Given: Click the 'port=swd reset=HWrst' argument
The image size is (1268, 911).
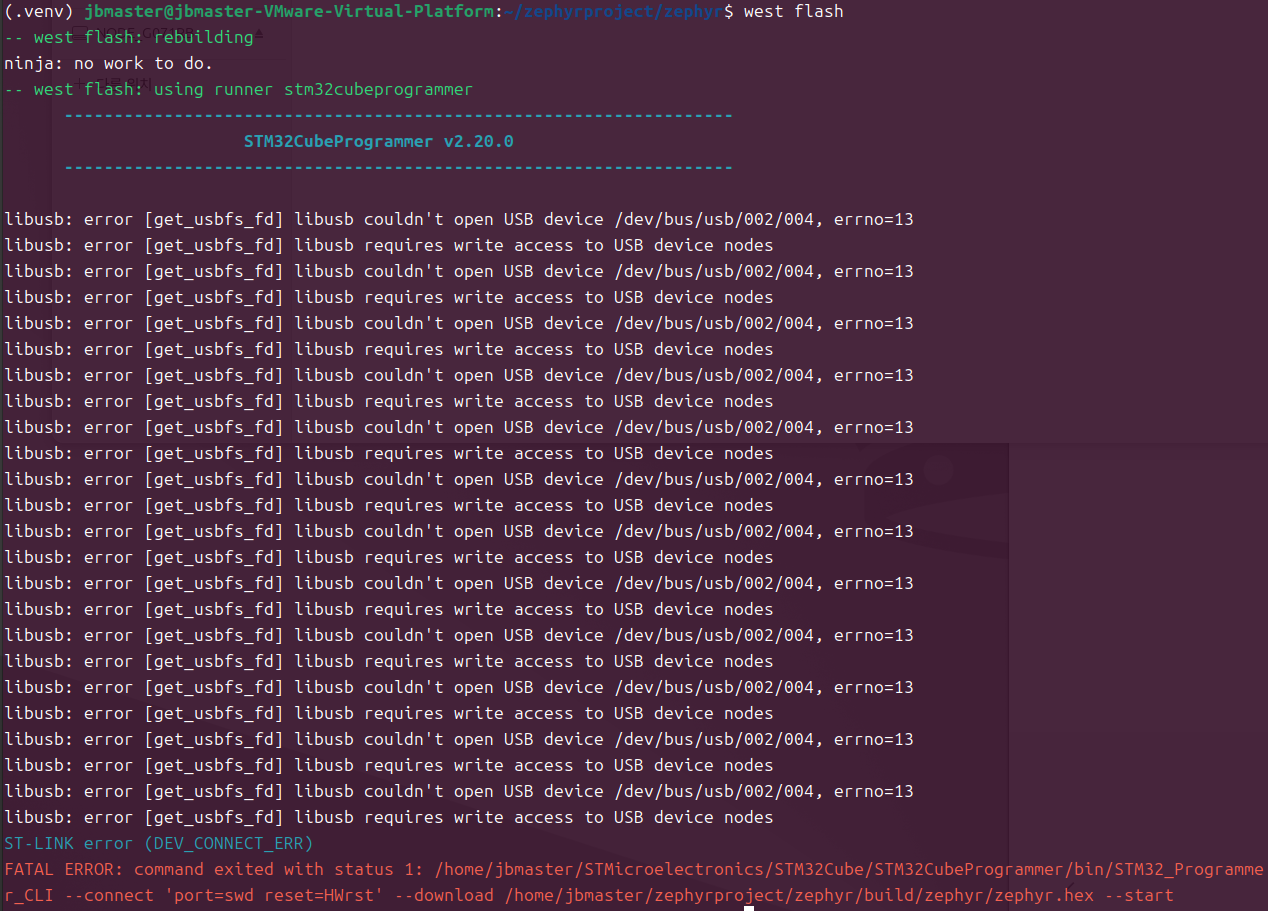Looking at the screenshot, I should pos(274,896).
